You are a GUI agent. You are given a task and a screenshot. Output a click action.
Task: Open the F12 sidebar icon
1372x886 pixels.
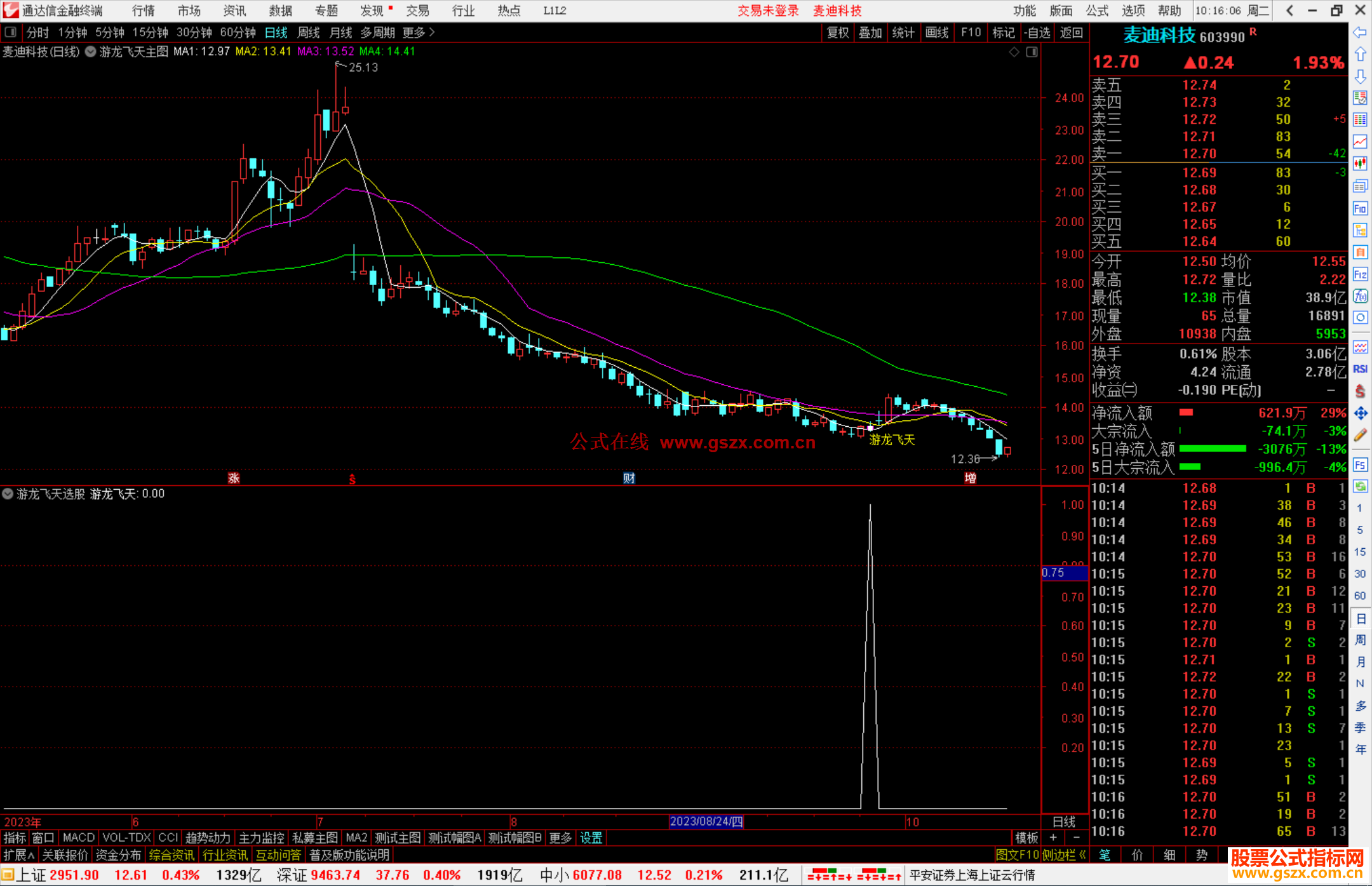pos(1360,274)
